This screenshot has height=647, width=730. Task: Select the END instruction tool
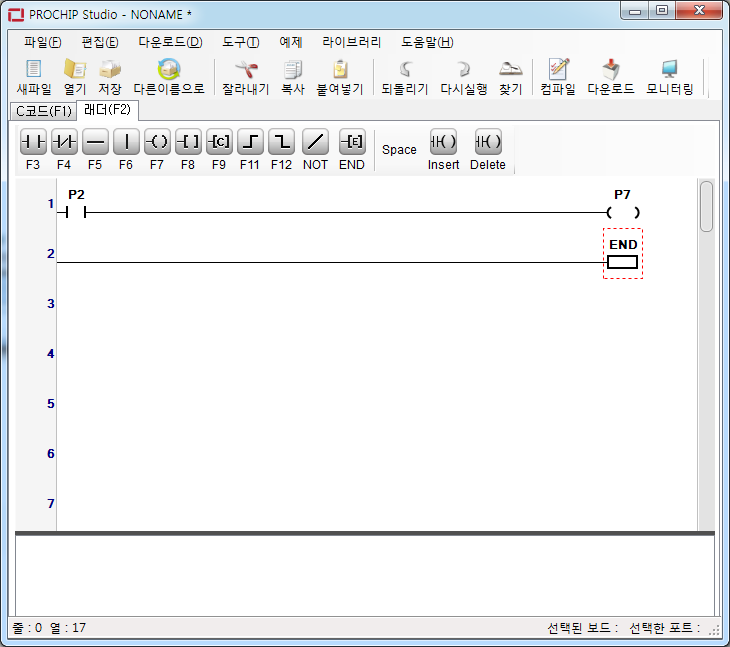click(x=352, y=142)
